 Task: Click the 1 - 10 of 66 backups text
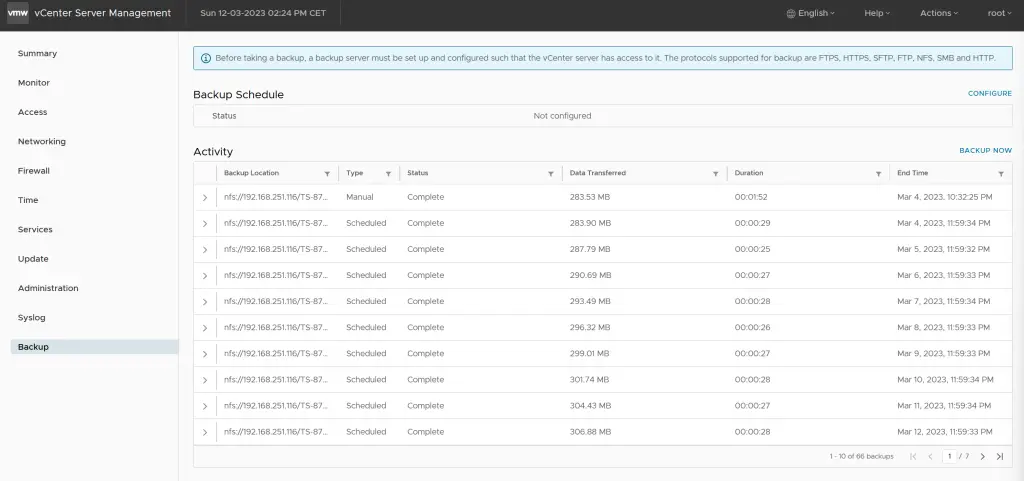tap(861, 456)
